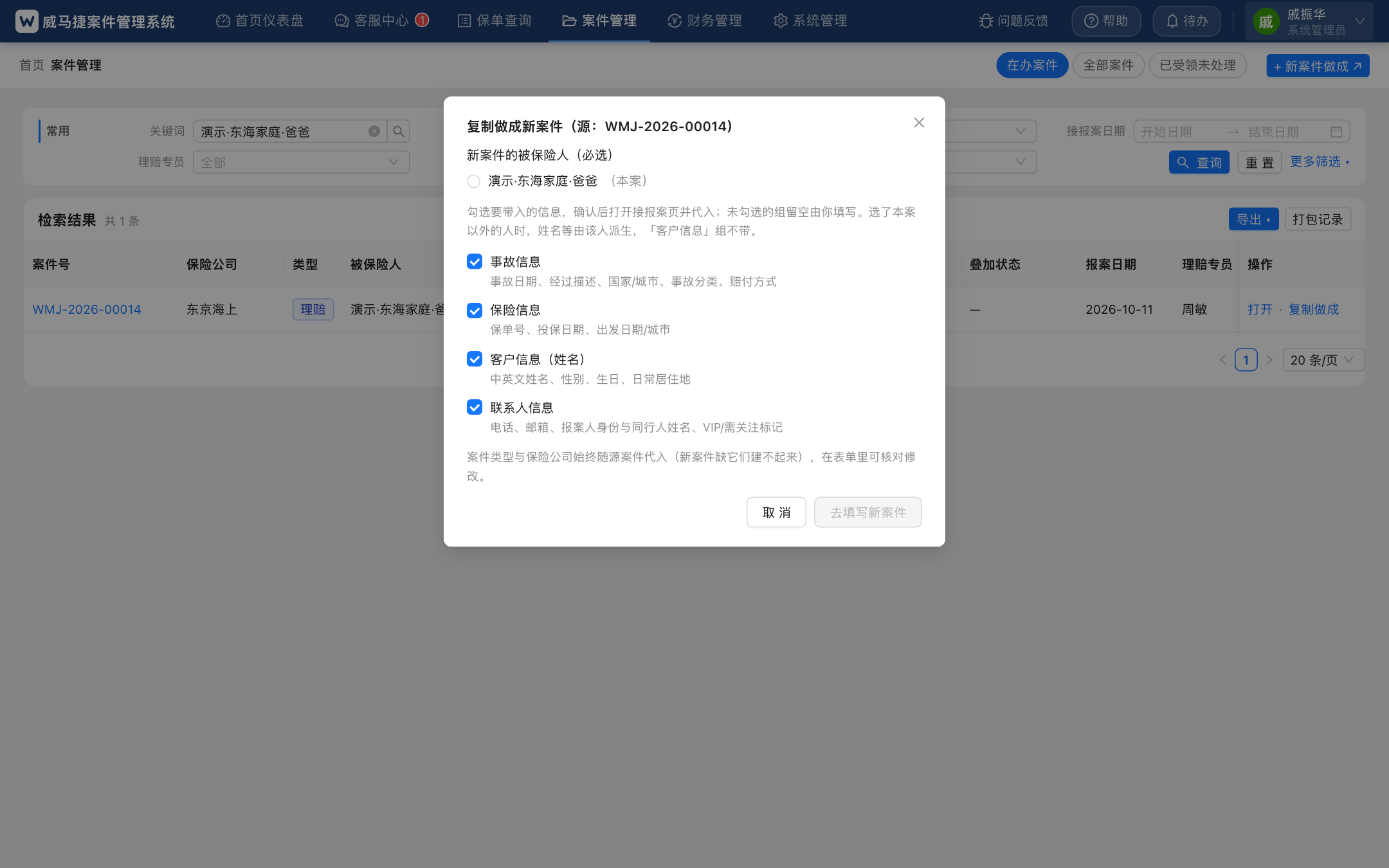The height and width of the screenshot is (868, 1389).
Task: Click the blue 查询 search button
Action: [1199, 162]
